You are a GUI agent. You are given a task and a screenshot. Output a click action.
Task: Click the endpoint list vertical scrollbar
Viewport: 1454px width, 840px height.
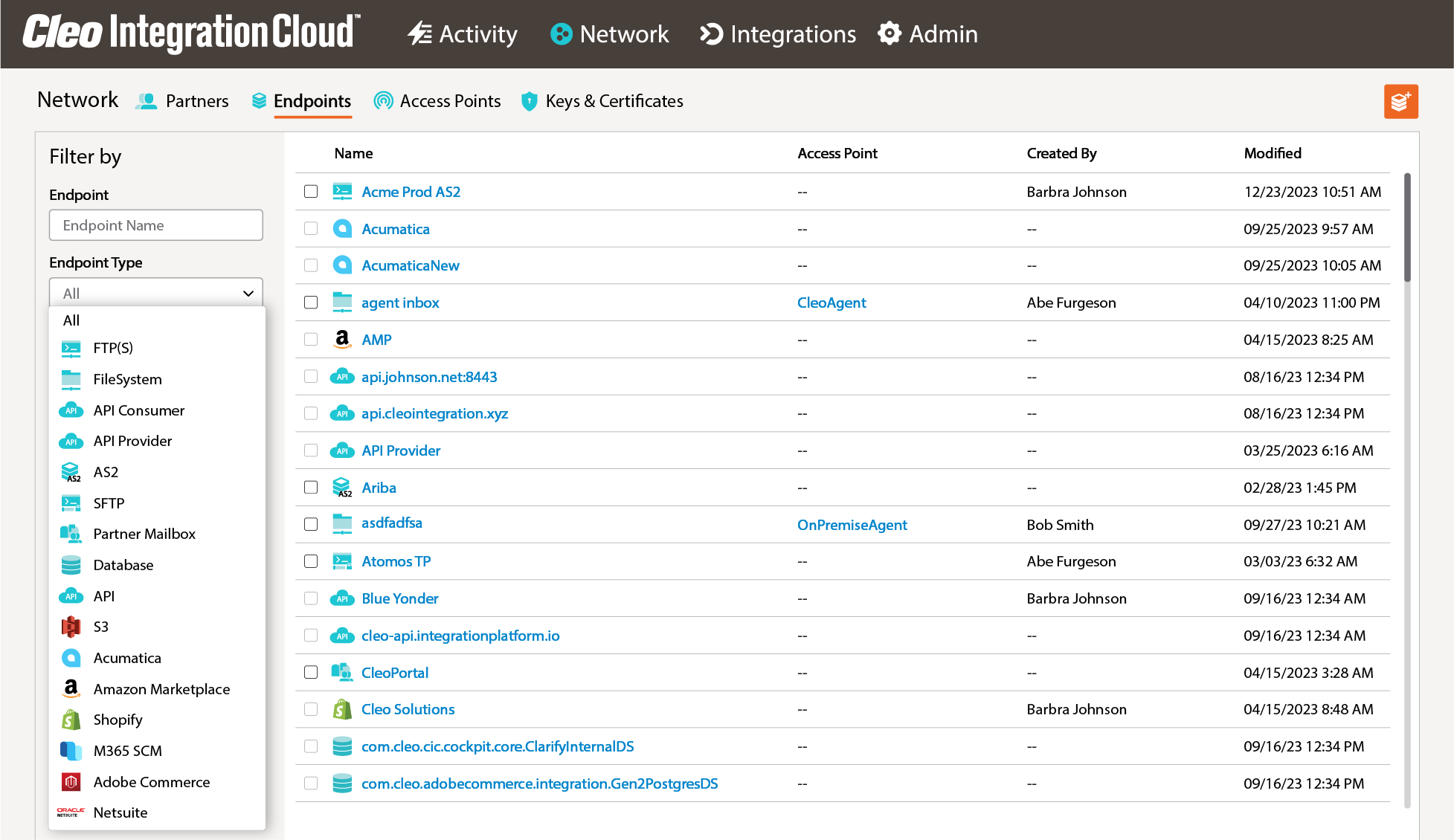(x=1406, y=227)
